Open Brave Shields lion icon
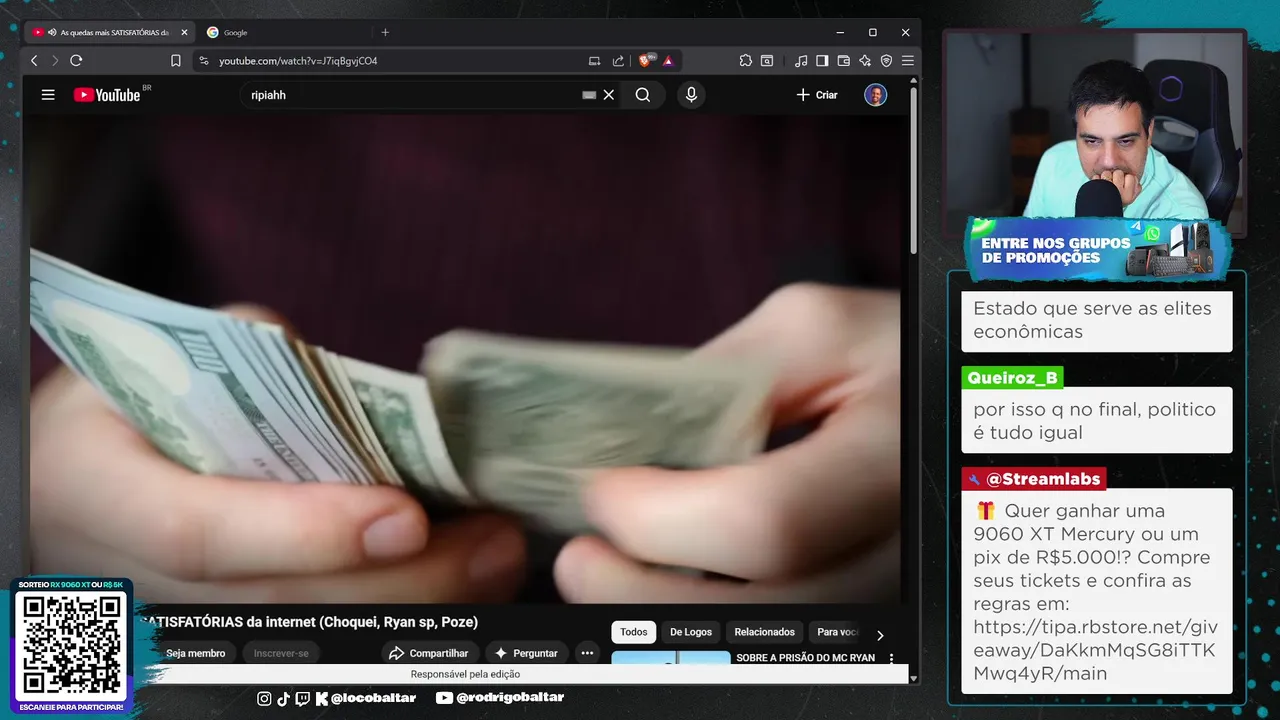This screenshot has height=720, width=1280. (x=646, y=61)
